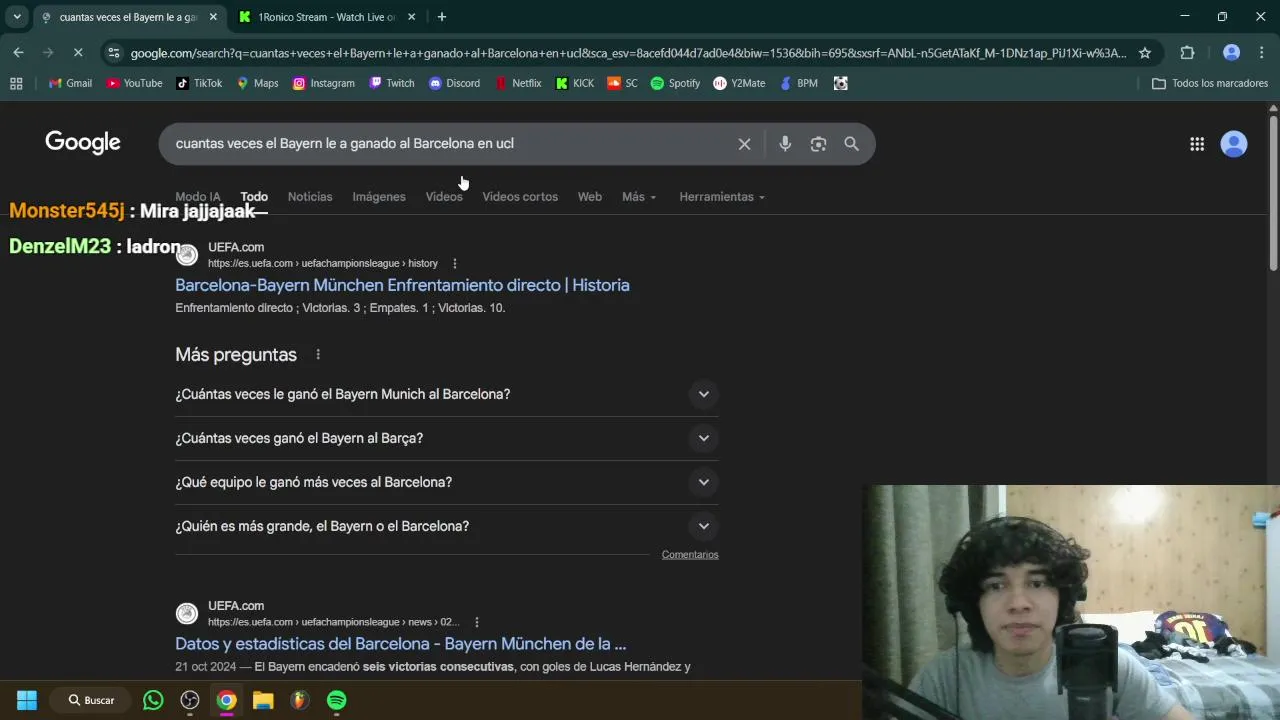Open Datos y estadísticas del Barcelona link

click(x=400, y=644)
